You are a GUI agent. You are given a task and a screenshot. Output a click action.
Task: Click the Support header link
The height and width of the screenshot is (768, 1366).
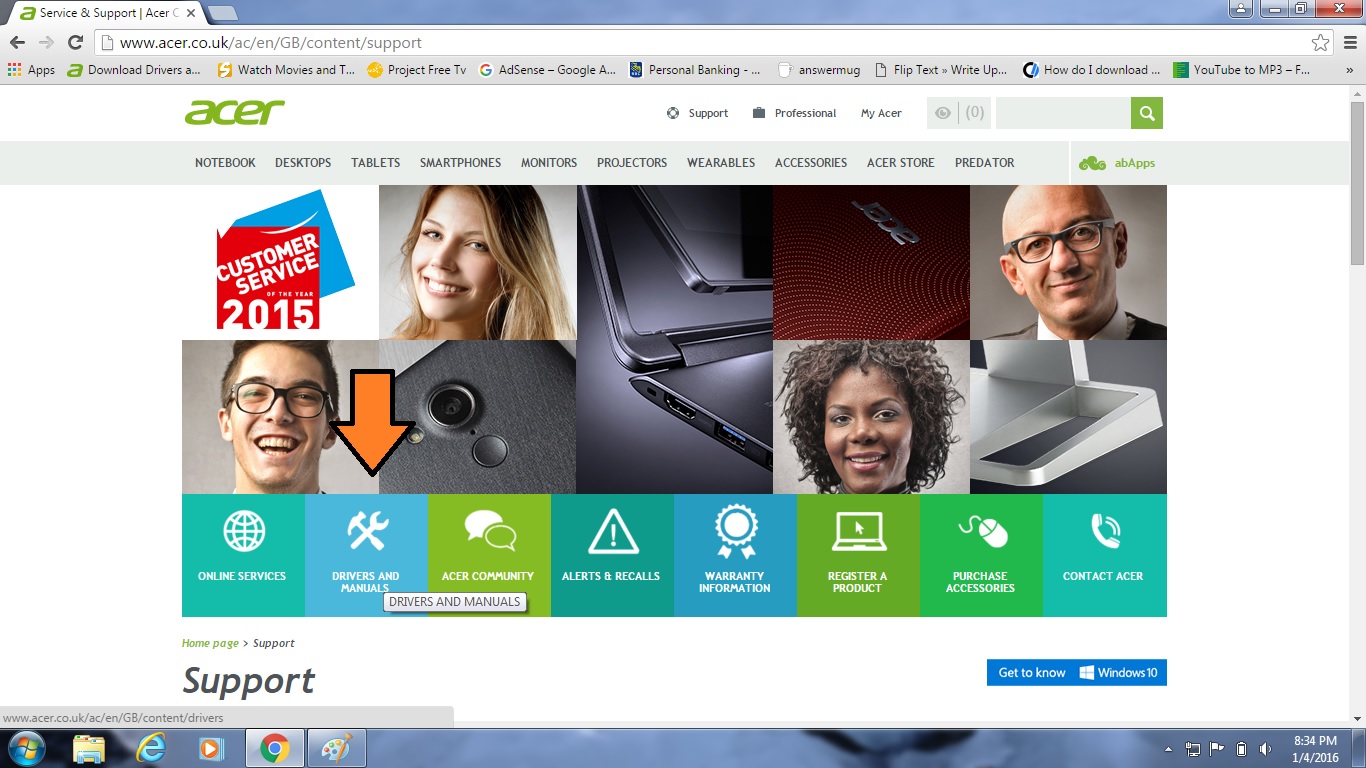[x=698, y=113]
